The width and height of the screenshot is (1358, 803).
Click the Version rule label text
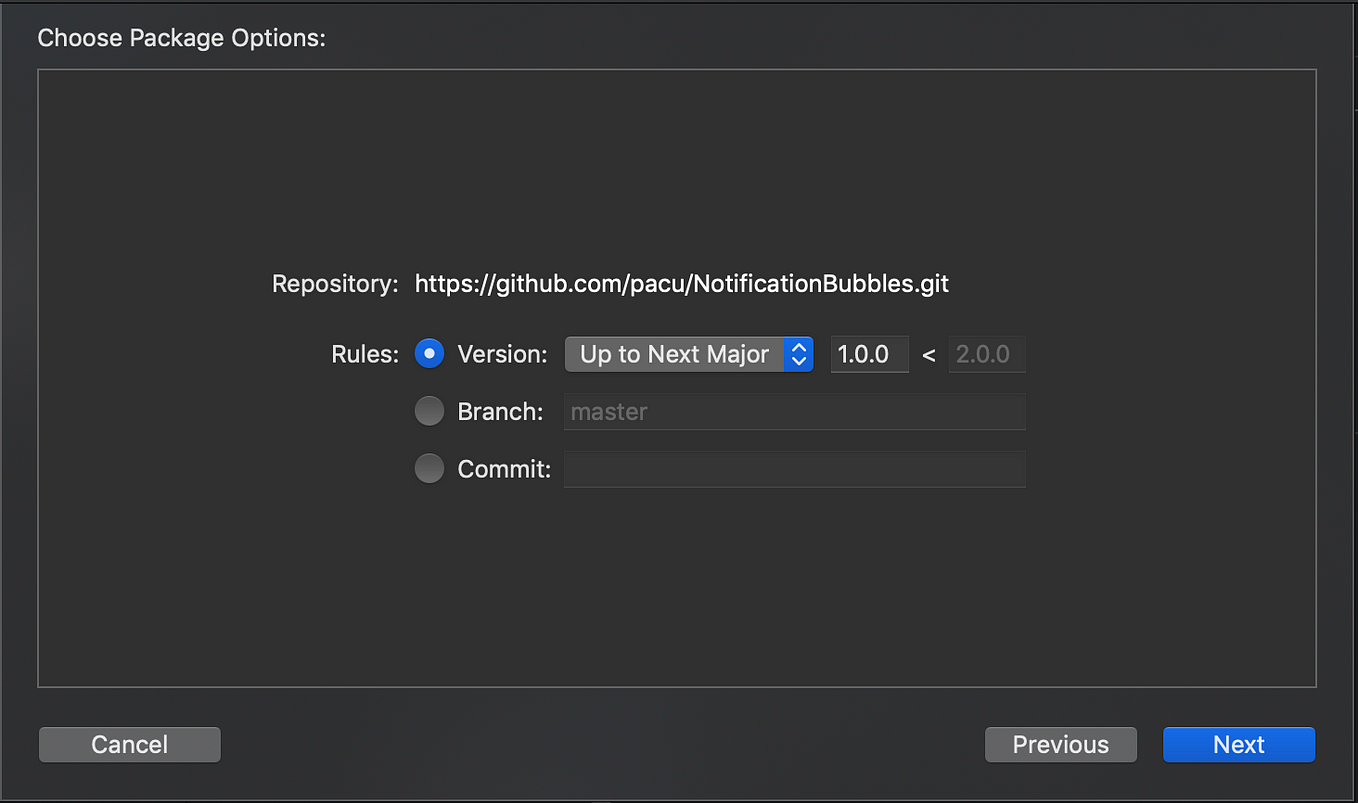click(501, 353)
